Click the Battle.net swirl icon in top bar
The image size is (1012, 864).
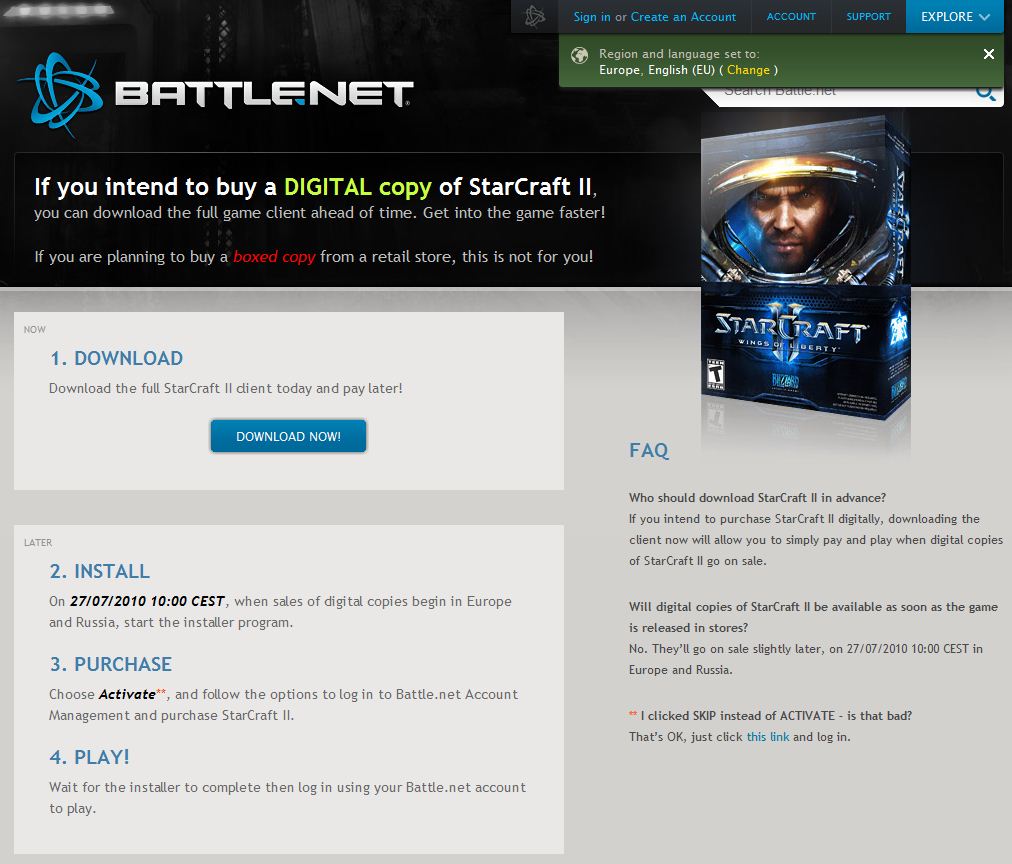(535, 16)
